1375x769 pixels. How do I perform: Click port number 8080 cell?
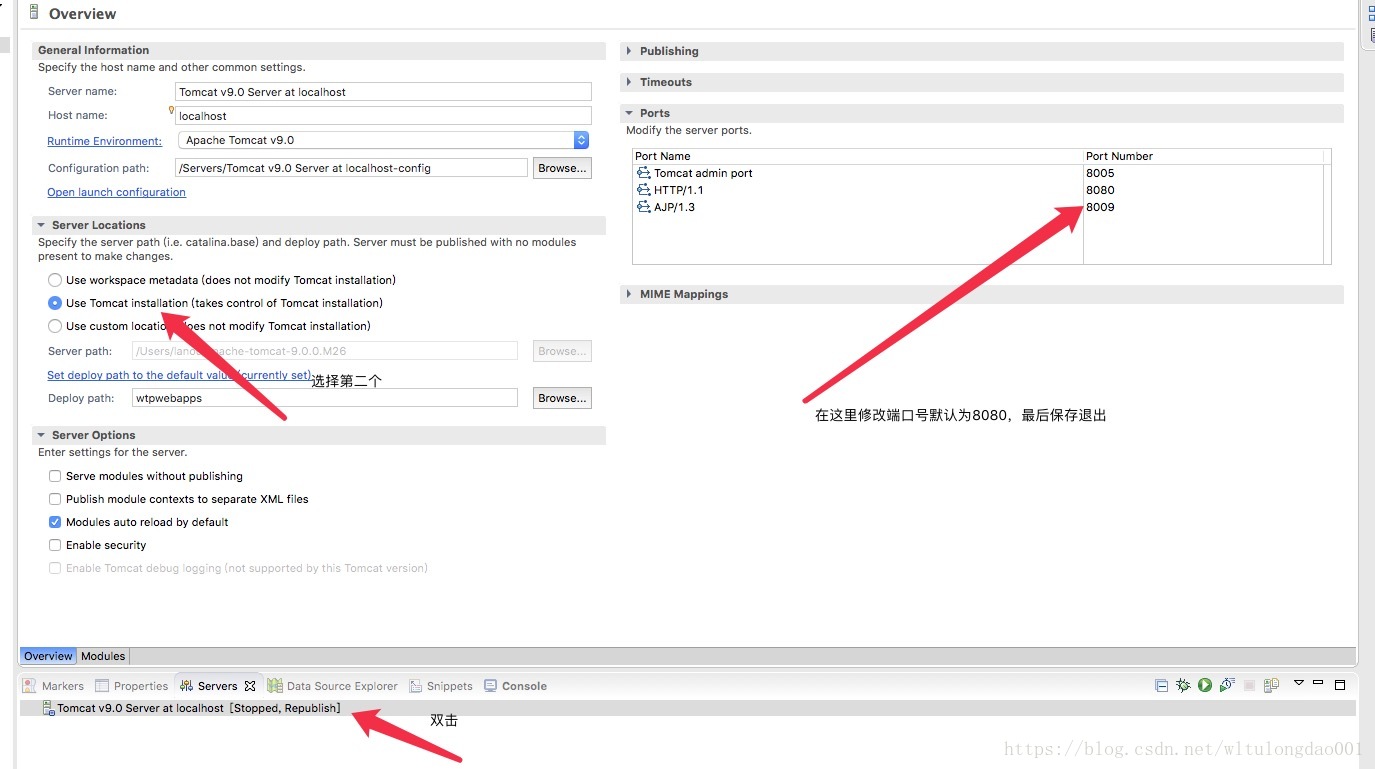[x=1100, y=190]
